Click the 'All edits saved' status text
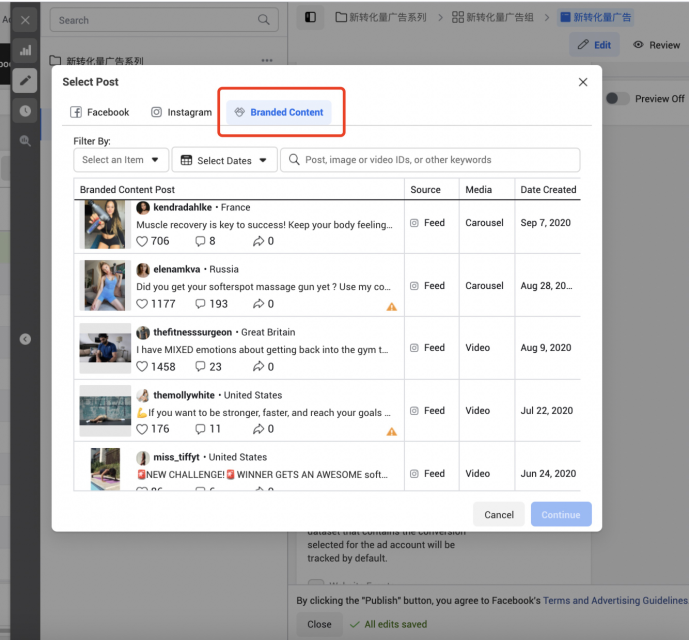Viewport: 689px width, 640px height. 395,624
